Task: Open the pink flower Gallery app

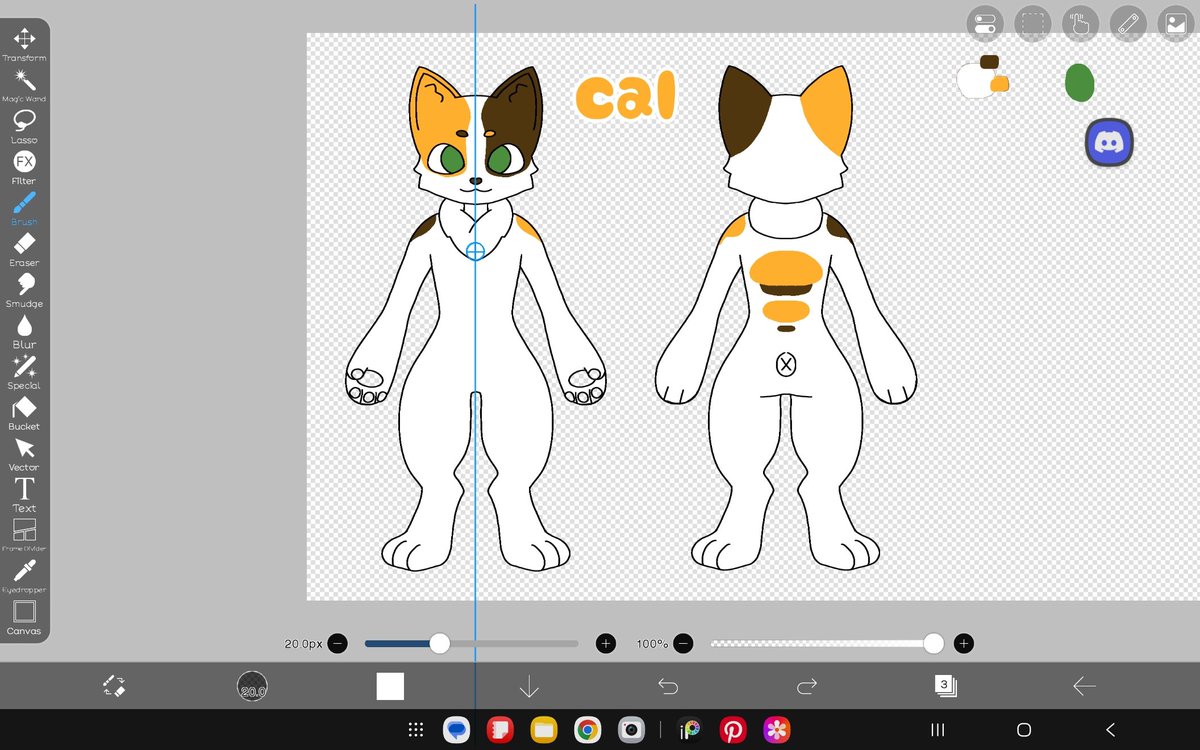Action: click(777, 730)
